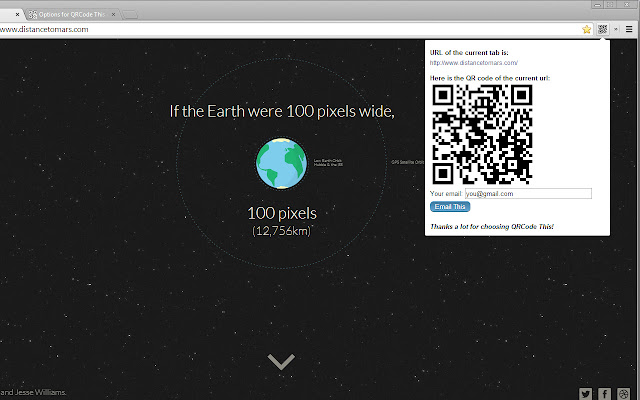Screen dimensions: 640x400
Task: Minimize the browser window
Action: (598, 4)
